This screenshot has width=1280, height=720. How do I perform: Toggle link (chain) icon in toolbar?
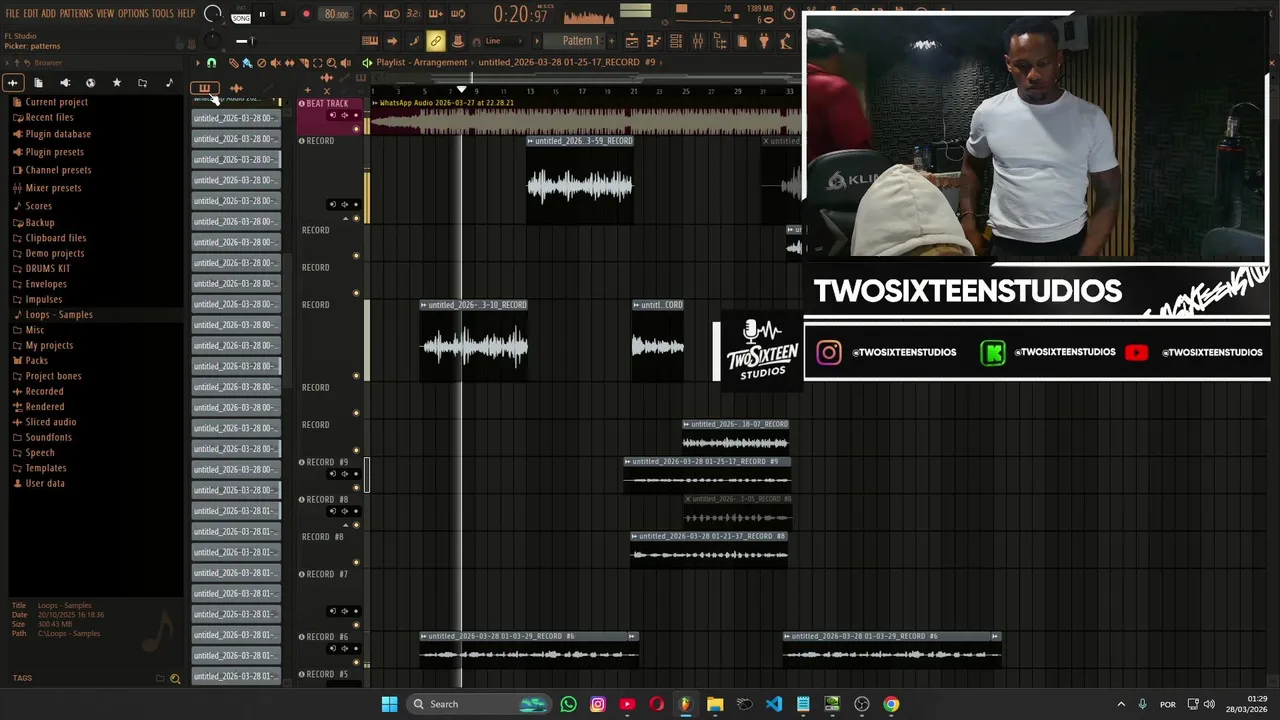click(x=436, y=41)
